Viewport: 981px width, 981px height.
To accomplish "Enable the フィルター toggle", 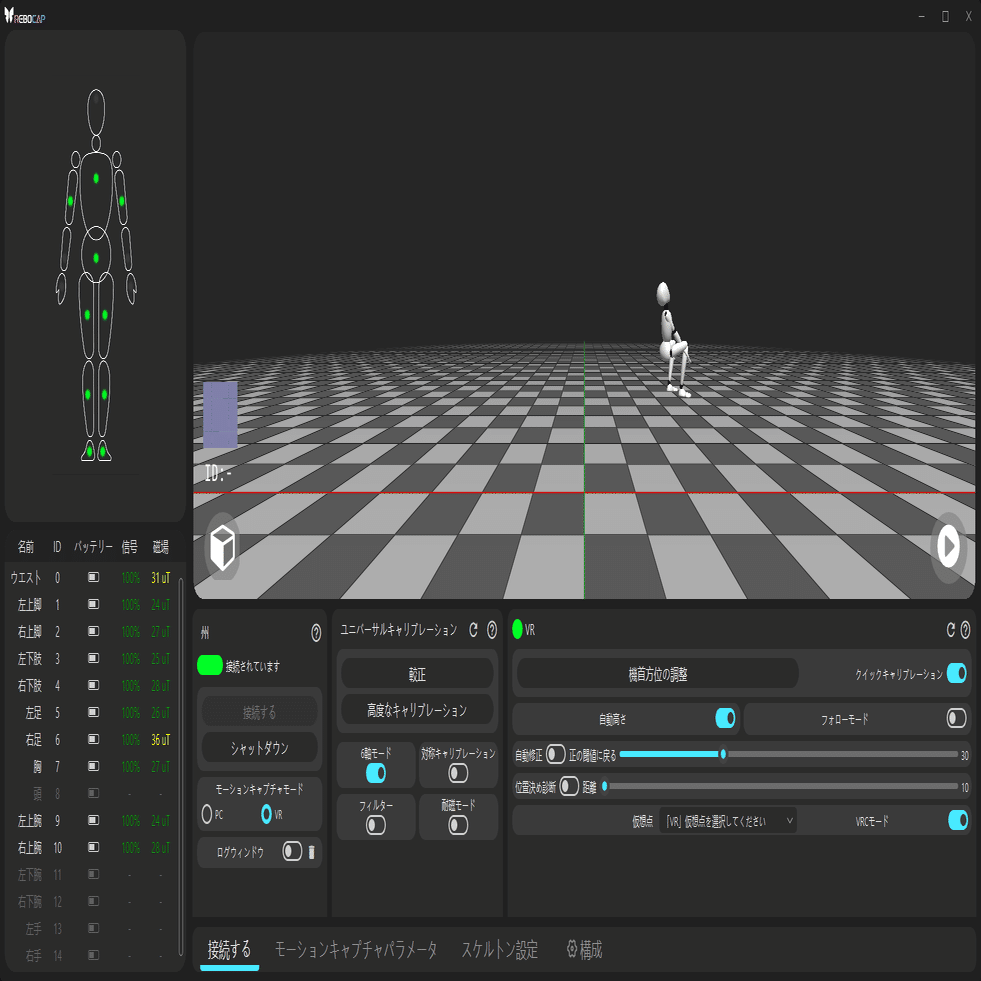I will click(376, 824).
